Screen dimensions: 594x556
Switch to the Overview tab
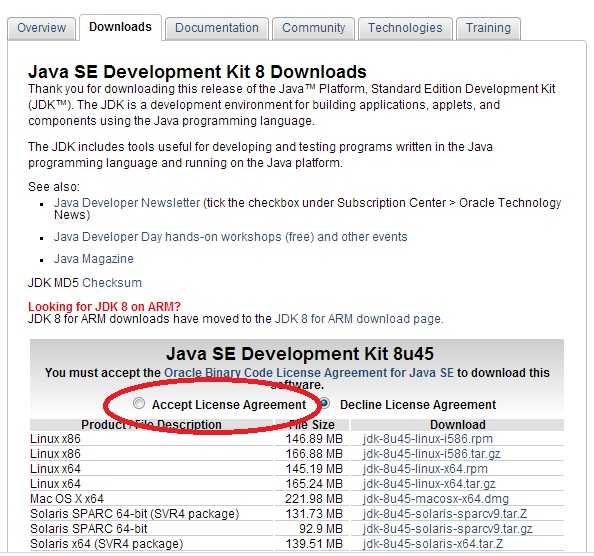42,28
